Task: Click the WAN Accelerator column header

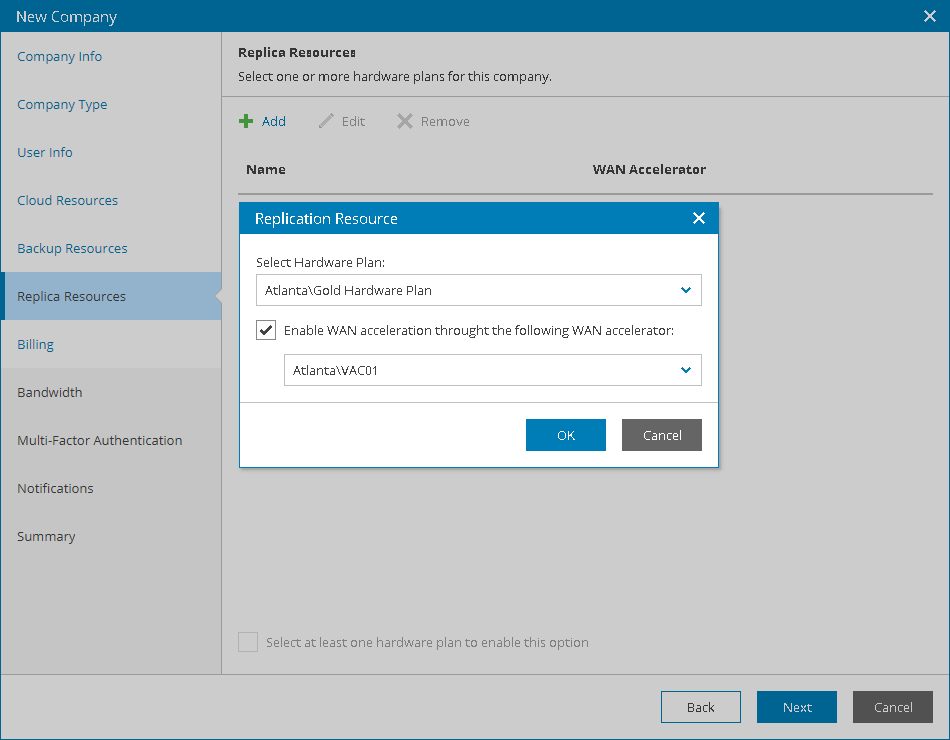Action: pyautogui.click(x=649, y=169)
